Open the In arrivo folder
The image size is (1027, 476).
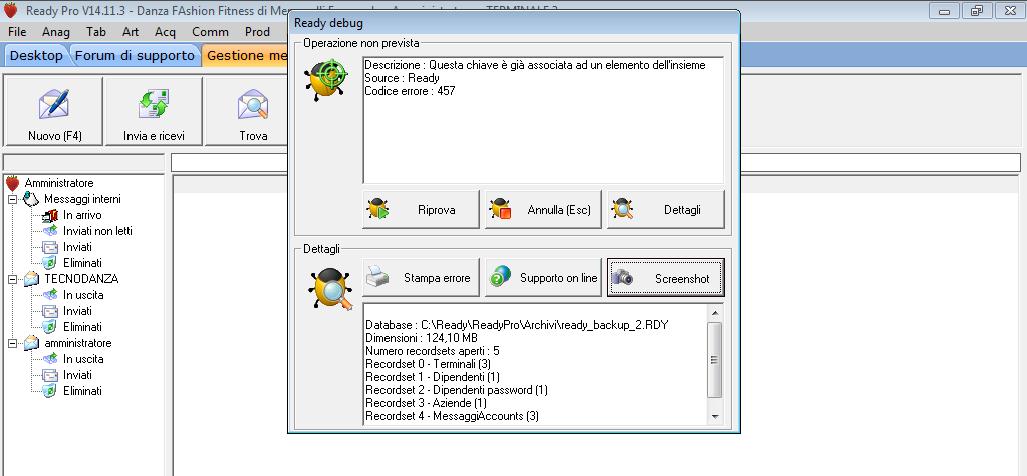82,215
